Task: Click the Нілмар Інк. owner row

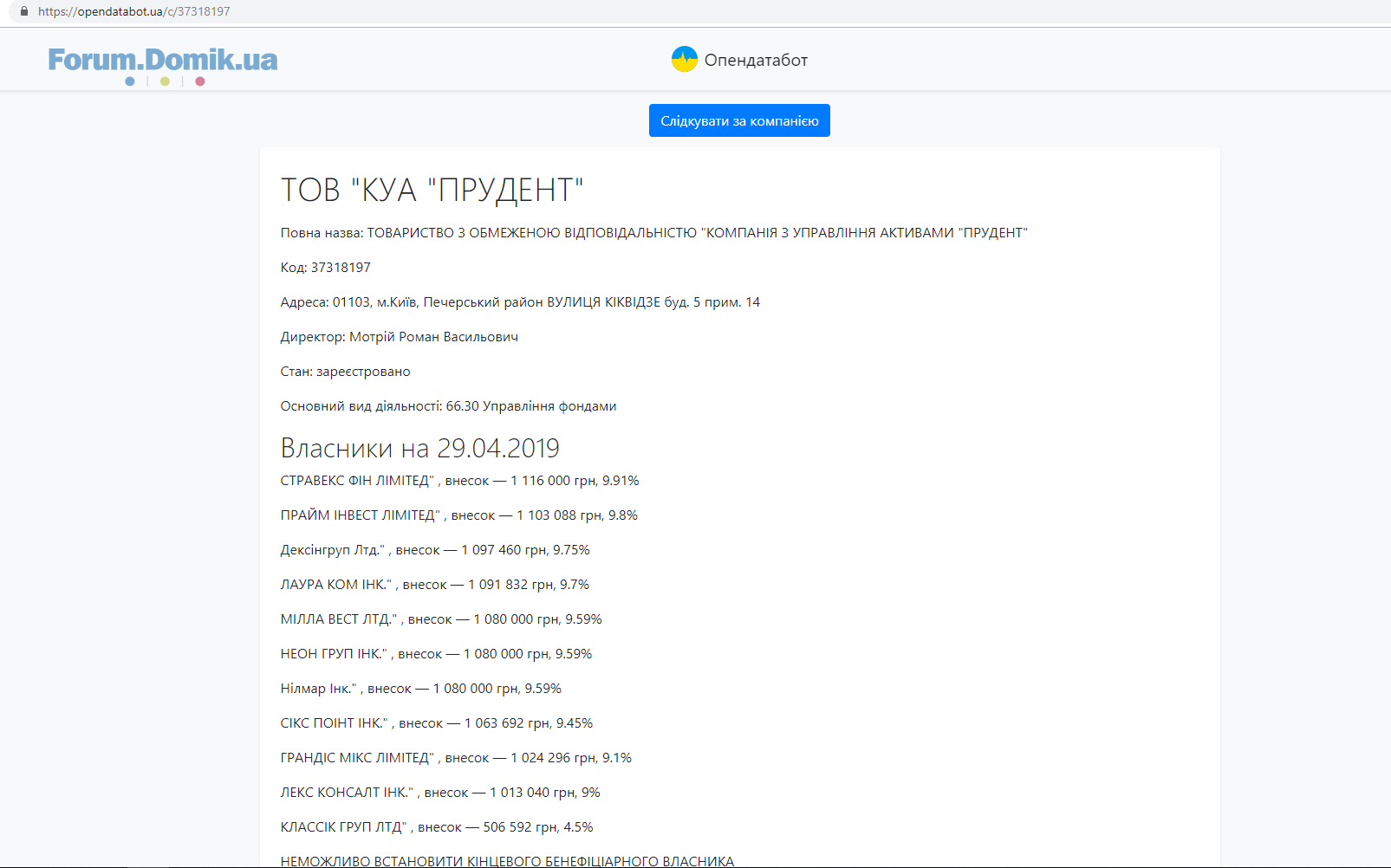Action: 421,689
